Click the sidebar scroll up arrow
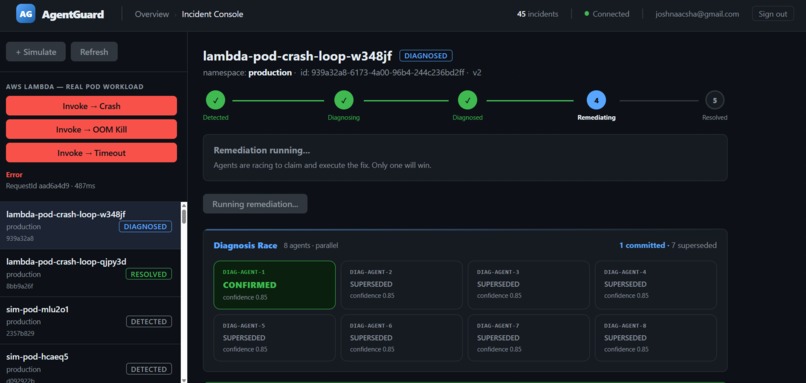This screenshot has height=383, width=806. click(184, 205)
